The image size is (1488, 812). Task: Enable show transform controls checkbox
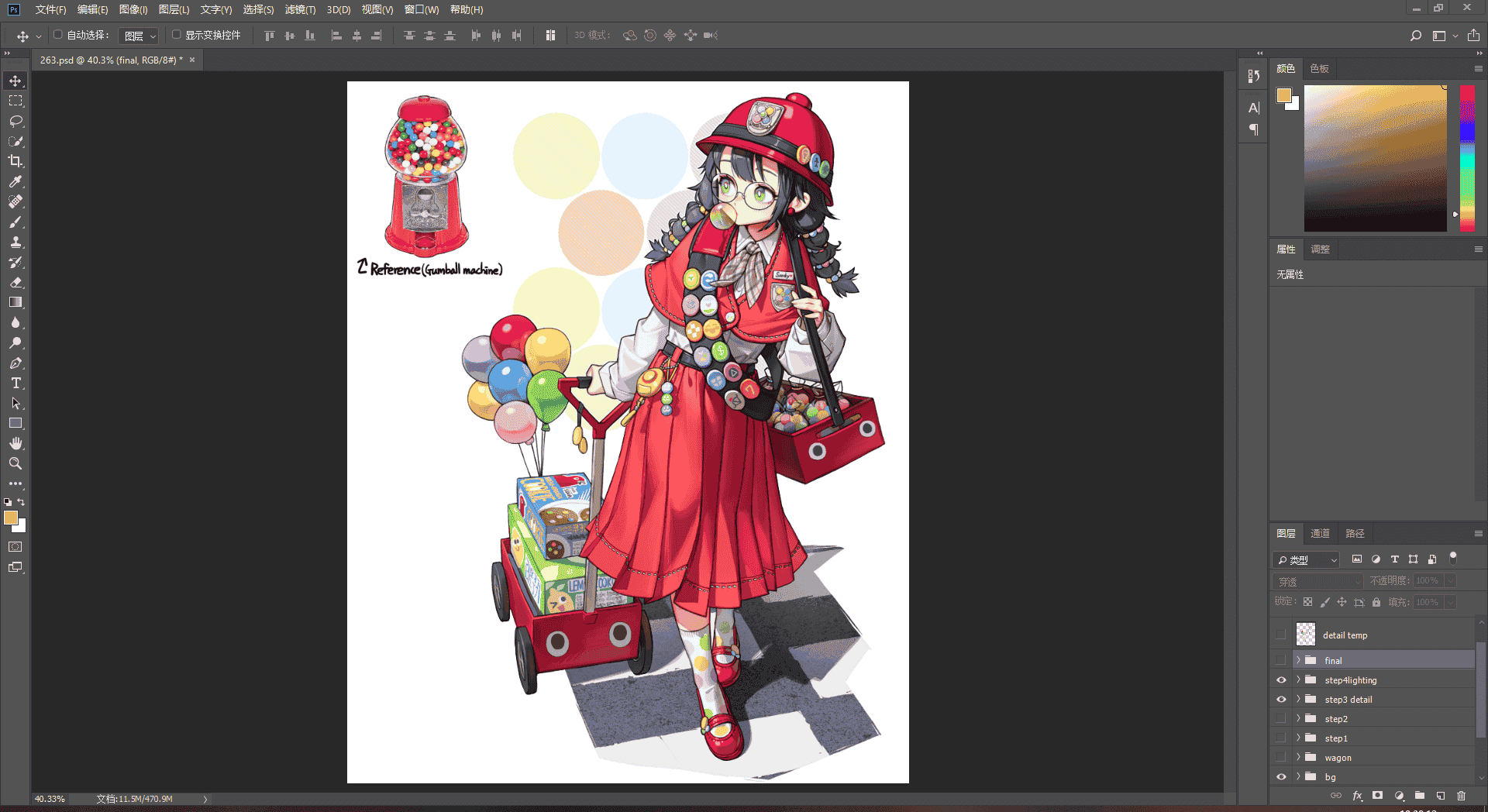click(x=177, y=35)
